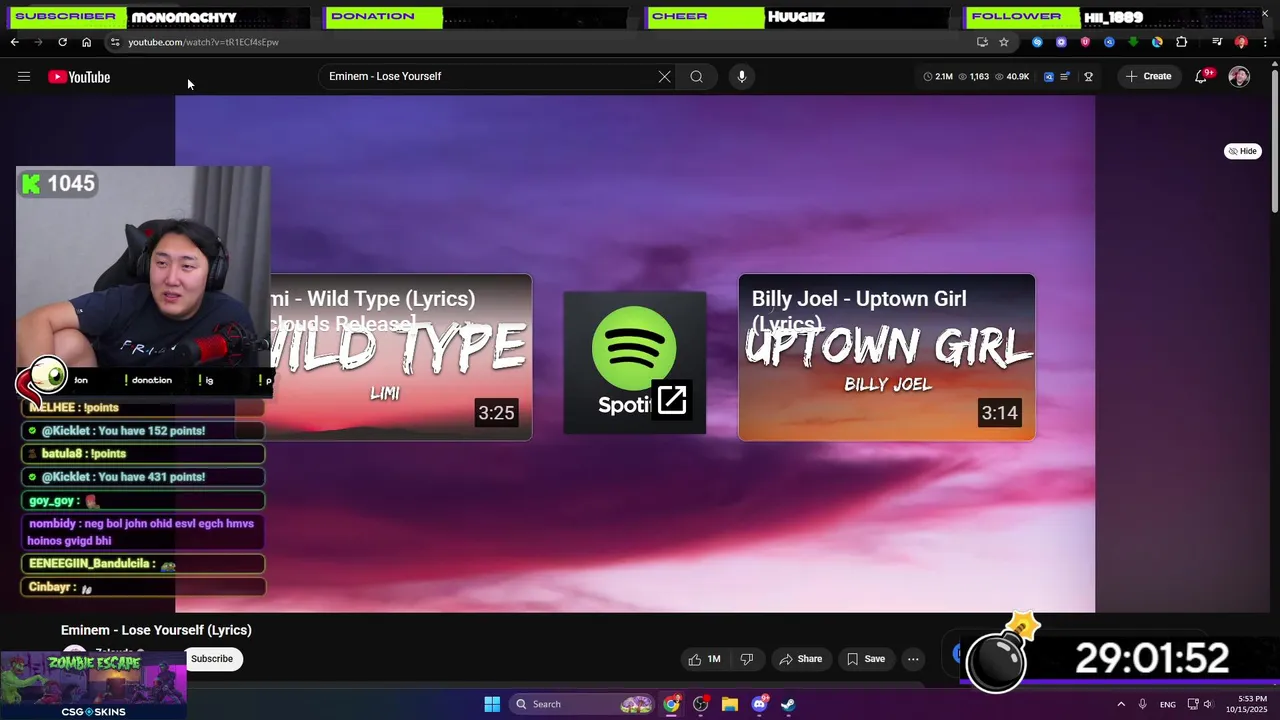Open the YouTube notifications bell
Image resolution: width=1280 pixels, height=720 pixels.
pyautogui.click(x=1201, y=77)
